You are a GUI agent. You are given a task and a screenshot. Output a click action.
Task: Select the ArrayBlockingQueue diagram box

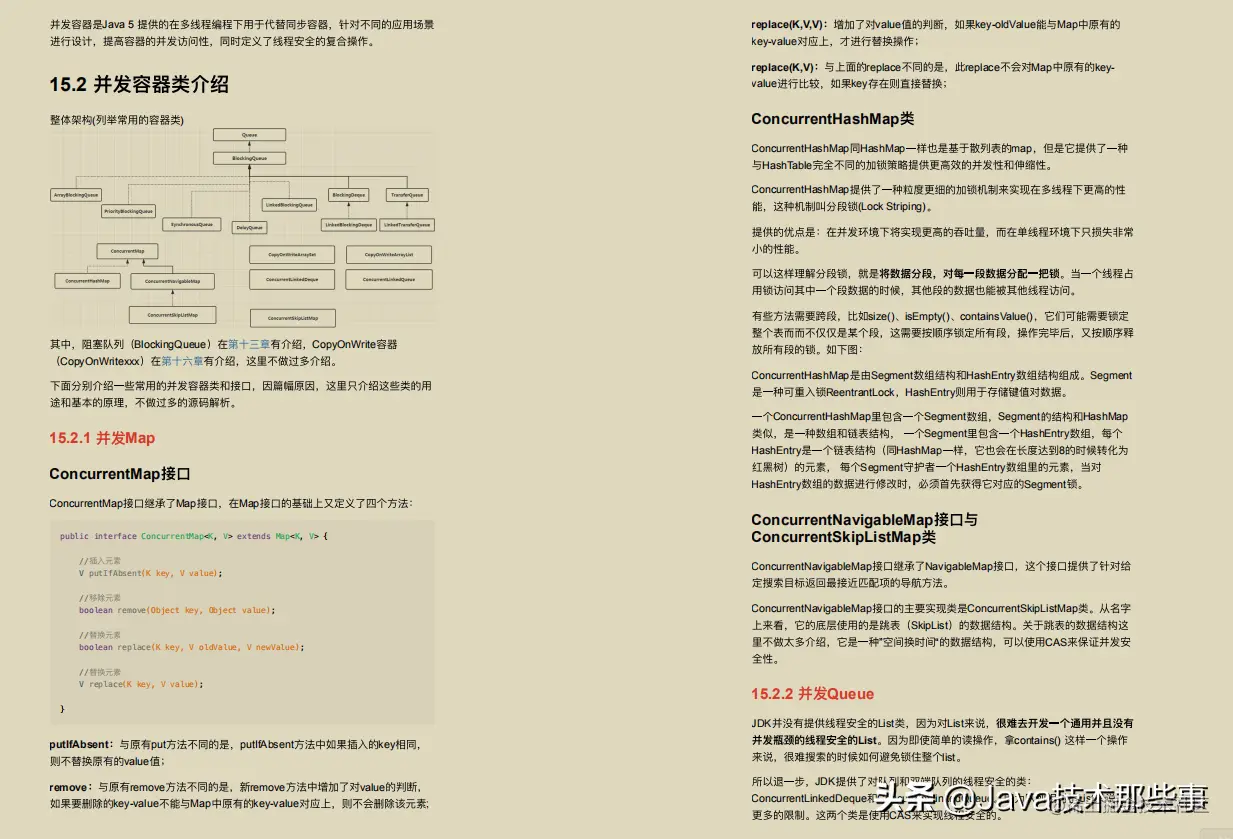coord(76,195)
